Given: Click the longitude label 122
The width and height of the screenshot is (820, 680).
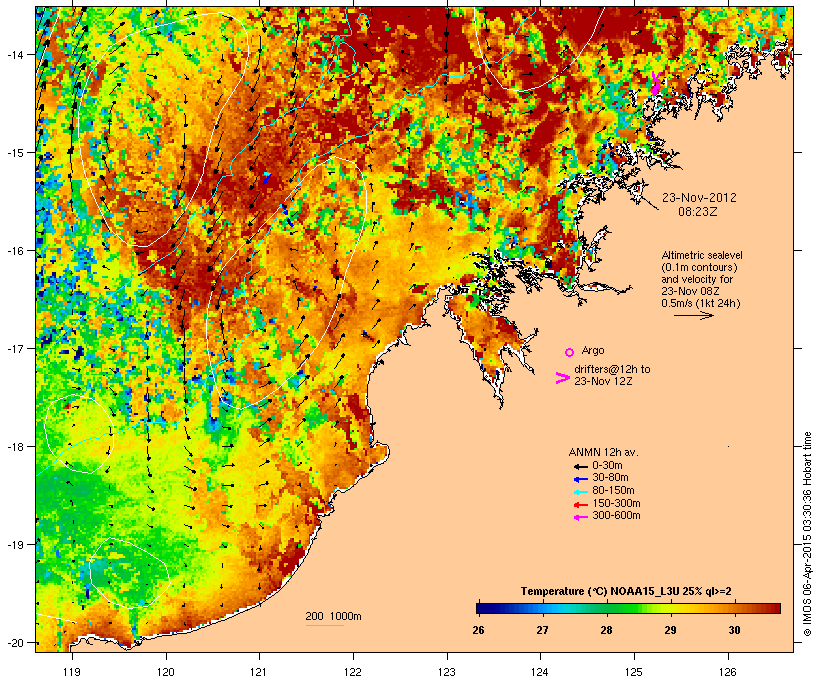Looking at the screenshot, I should point(353,672).
